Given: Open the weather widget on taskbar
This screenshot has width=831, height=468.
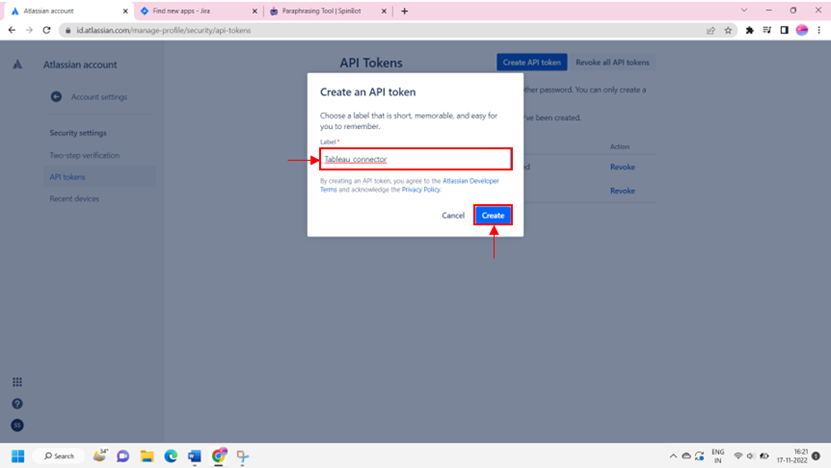Looking at the screenshot, I should (x=100, y=455).
